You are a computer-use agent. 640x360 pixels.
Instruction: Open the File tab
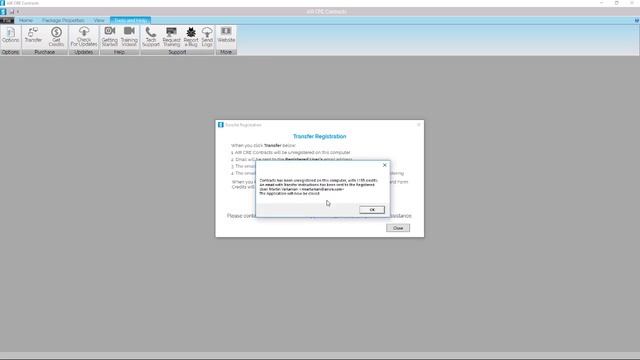[x=7, y=20]
